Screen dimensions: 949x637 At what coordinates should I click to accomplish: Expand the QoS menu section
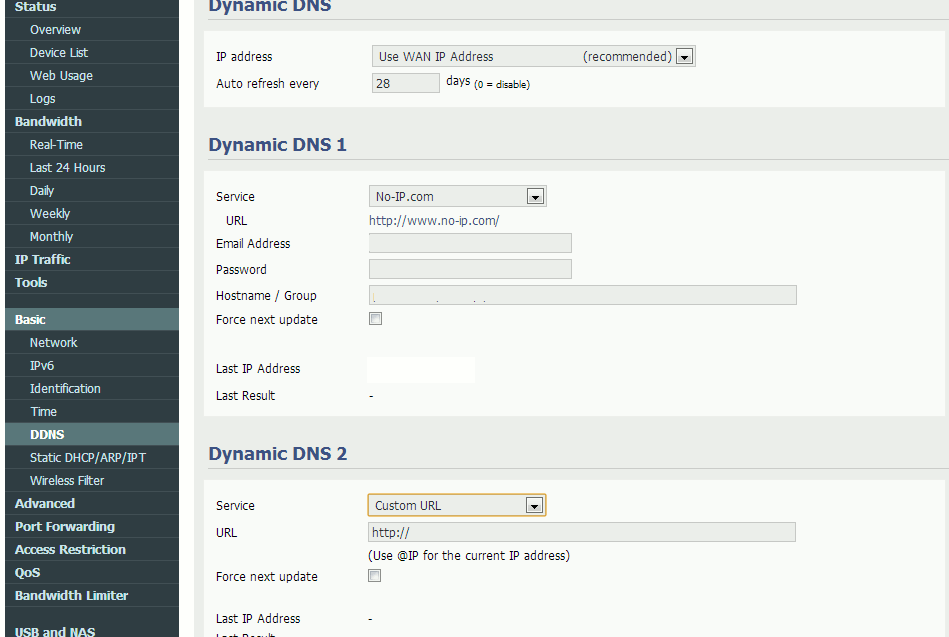pyautogui.click(x=28, y=573)
